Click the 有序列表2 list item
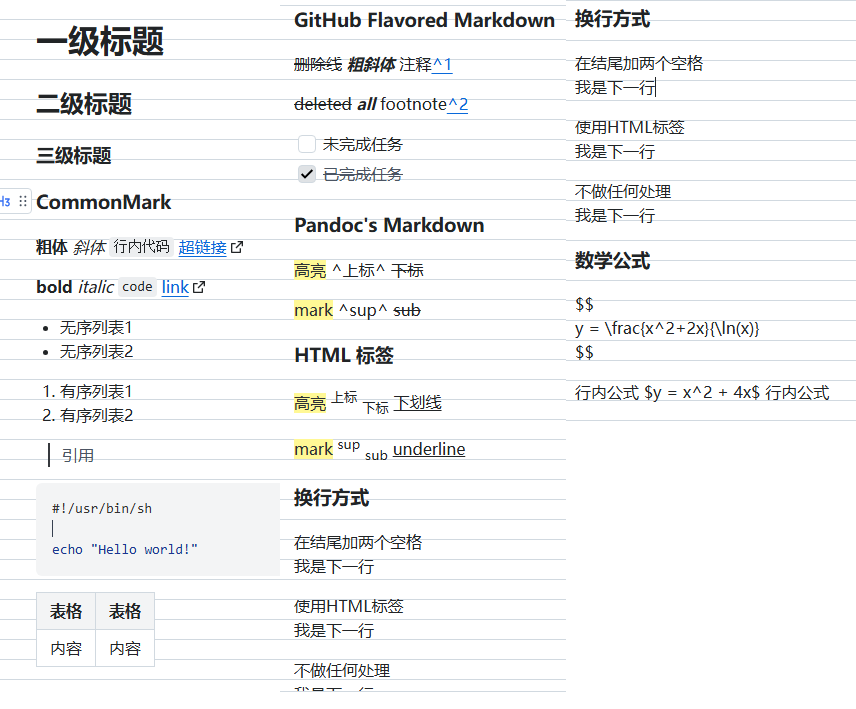Image resolution: width=856 pixels, height=709 pixels. [88, 415]
